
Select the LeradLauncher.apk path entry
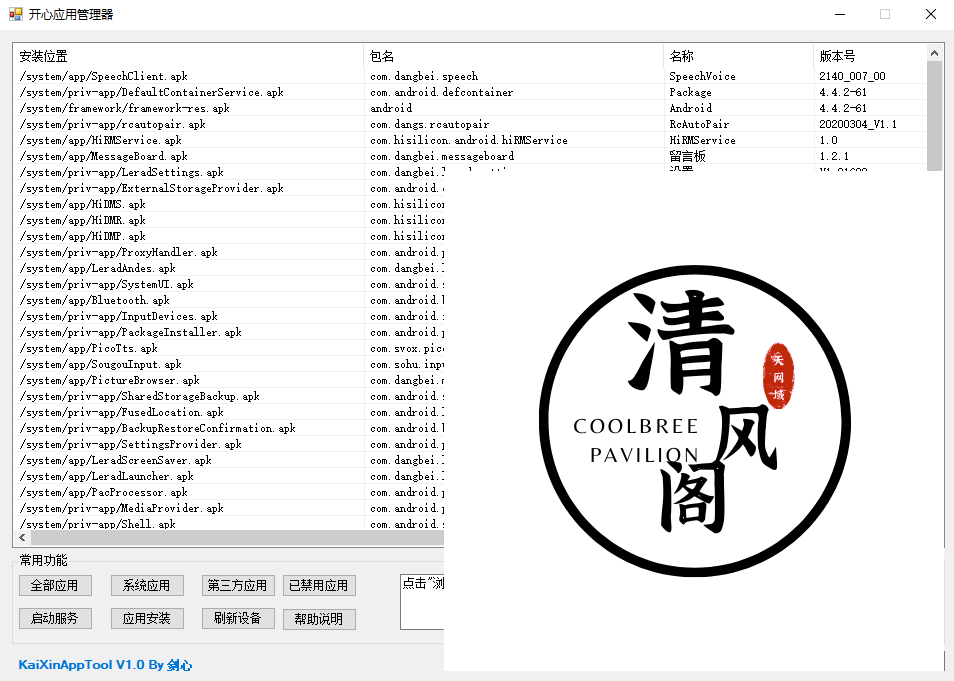point(106,477)
